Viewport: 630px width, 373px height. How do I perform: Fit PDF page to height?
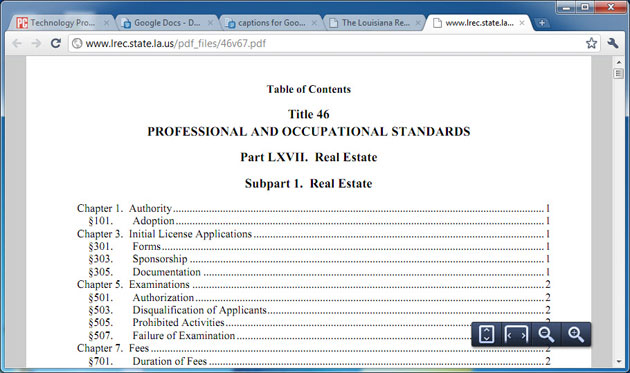pos(487,334)
